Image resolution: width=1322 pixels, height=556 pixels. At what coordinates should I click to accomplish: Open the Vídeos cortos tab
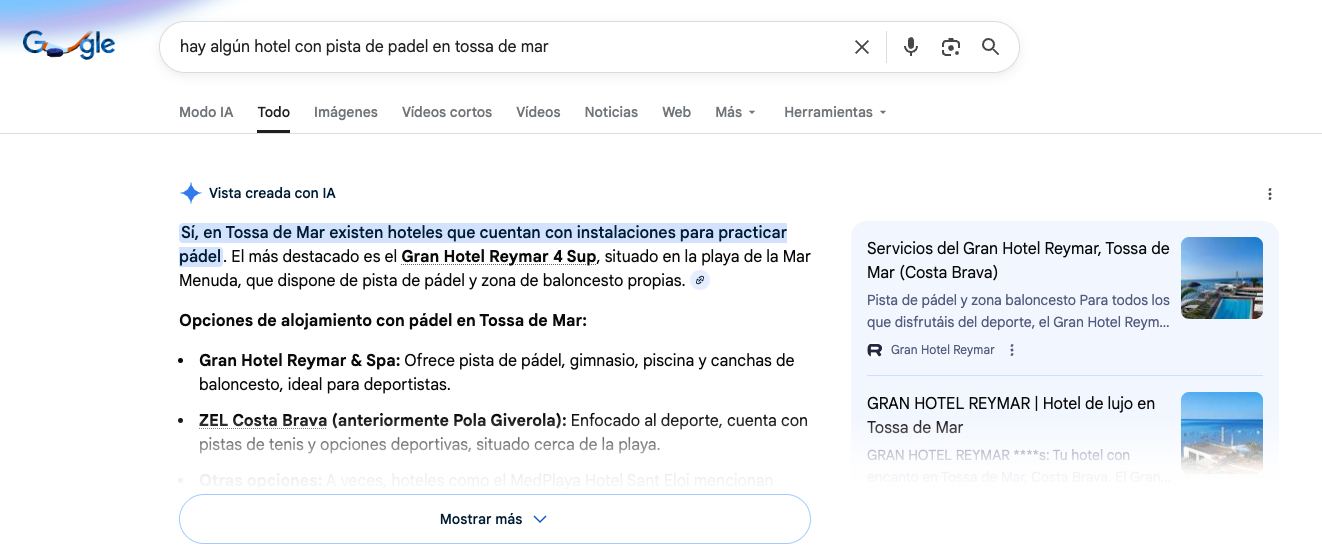447,112
